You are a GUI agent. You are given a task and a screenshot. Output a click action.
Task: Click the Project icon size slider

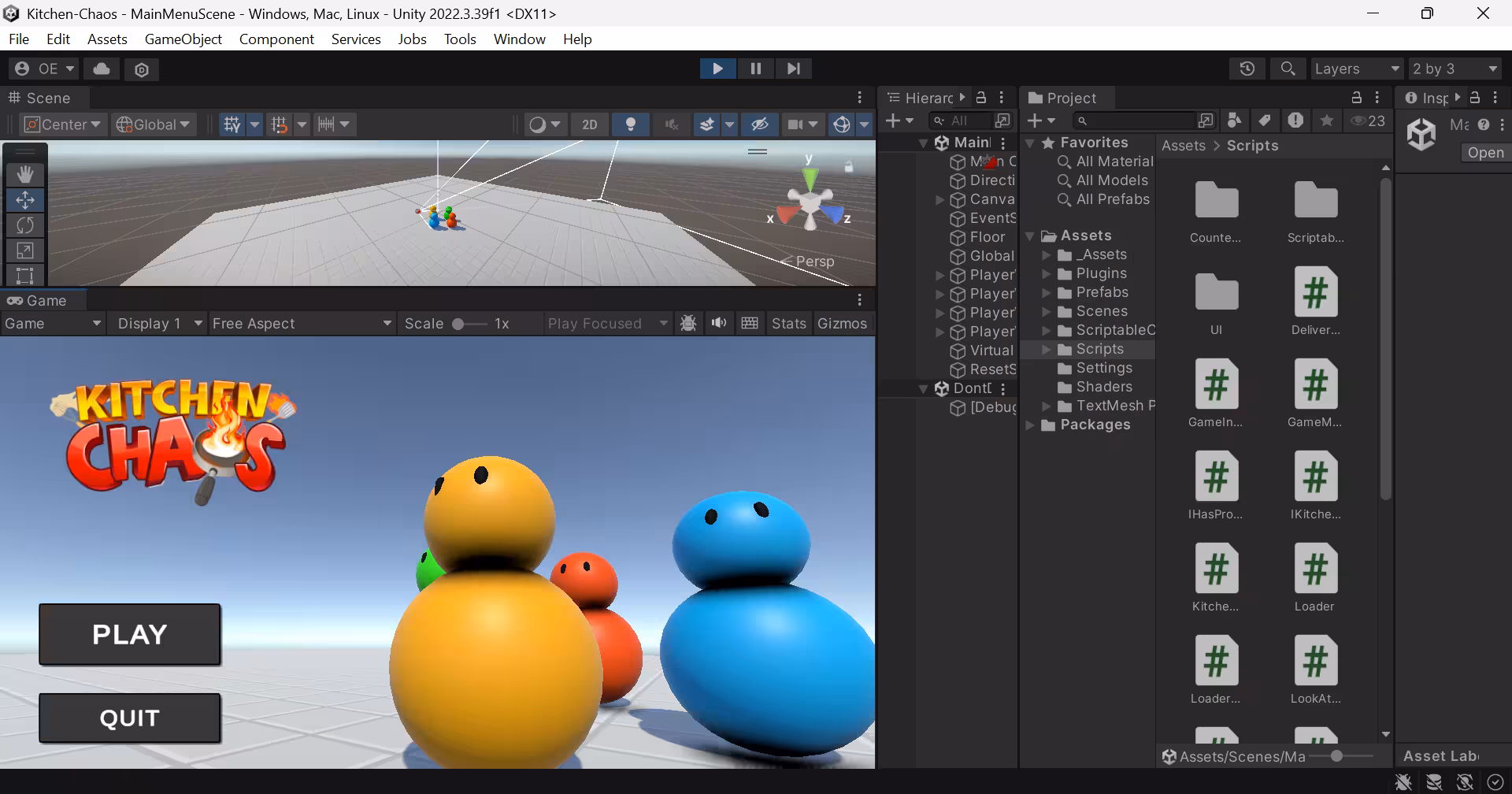pos(1342,756)
